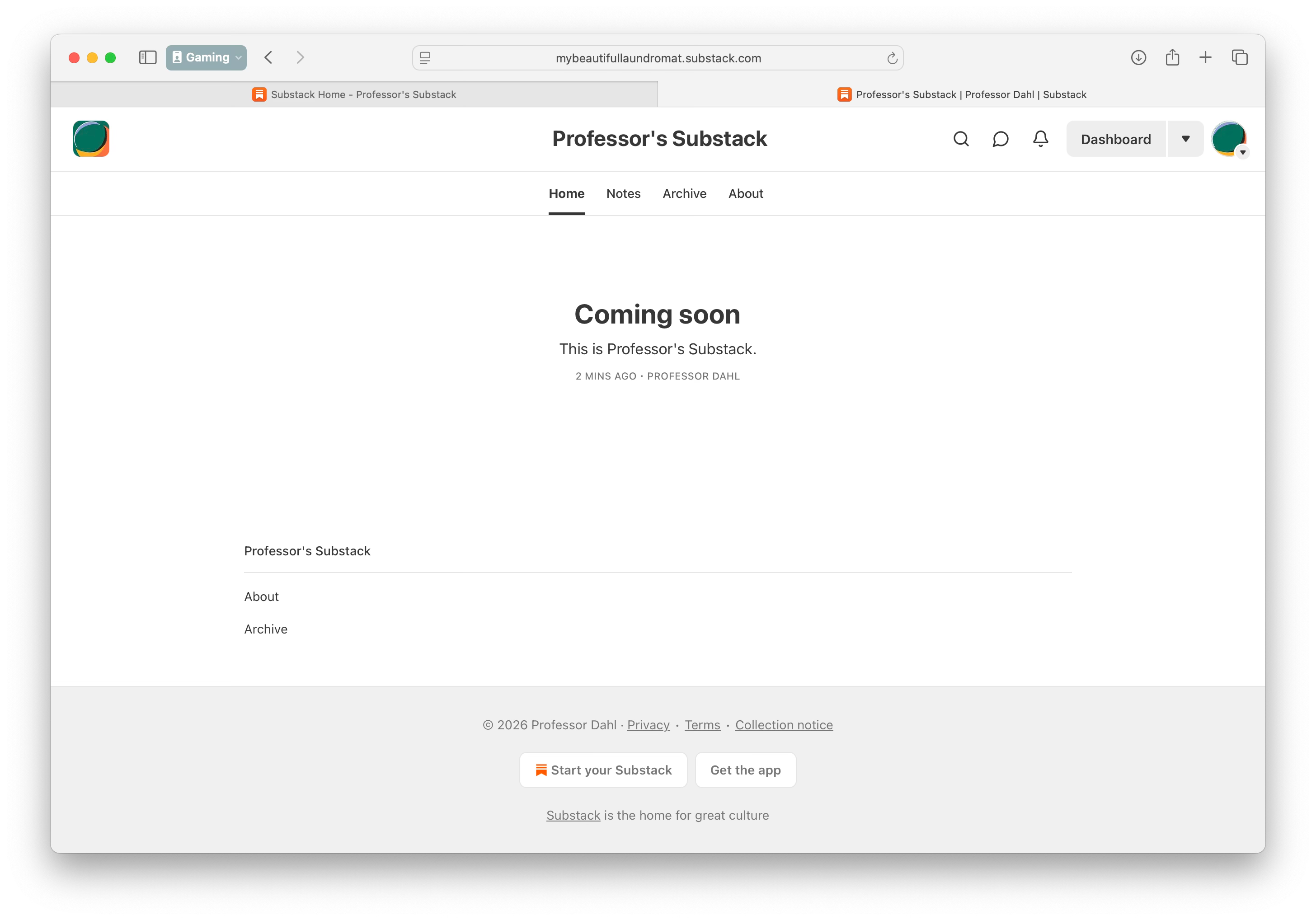The width and height of the screenshot is (1316, 920).
Task: Open the Collection notice link
Action: point(784,725)
